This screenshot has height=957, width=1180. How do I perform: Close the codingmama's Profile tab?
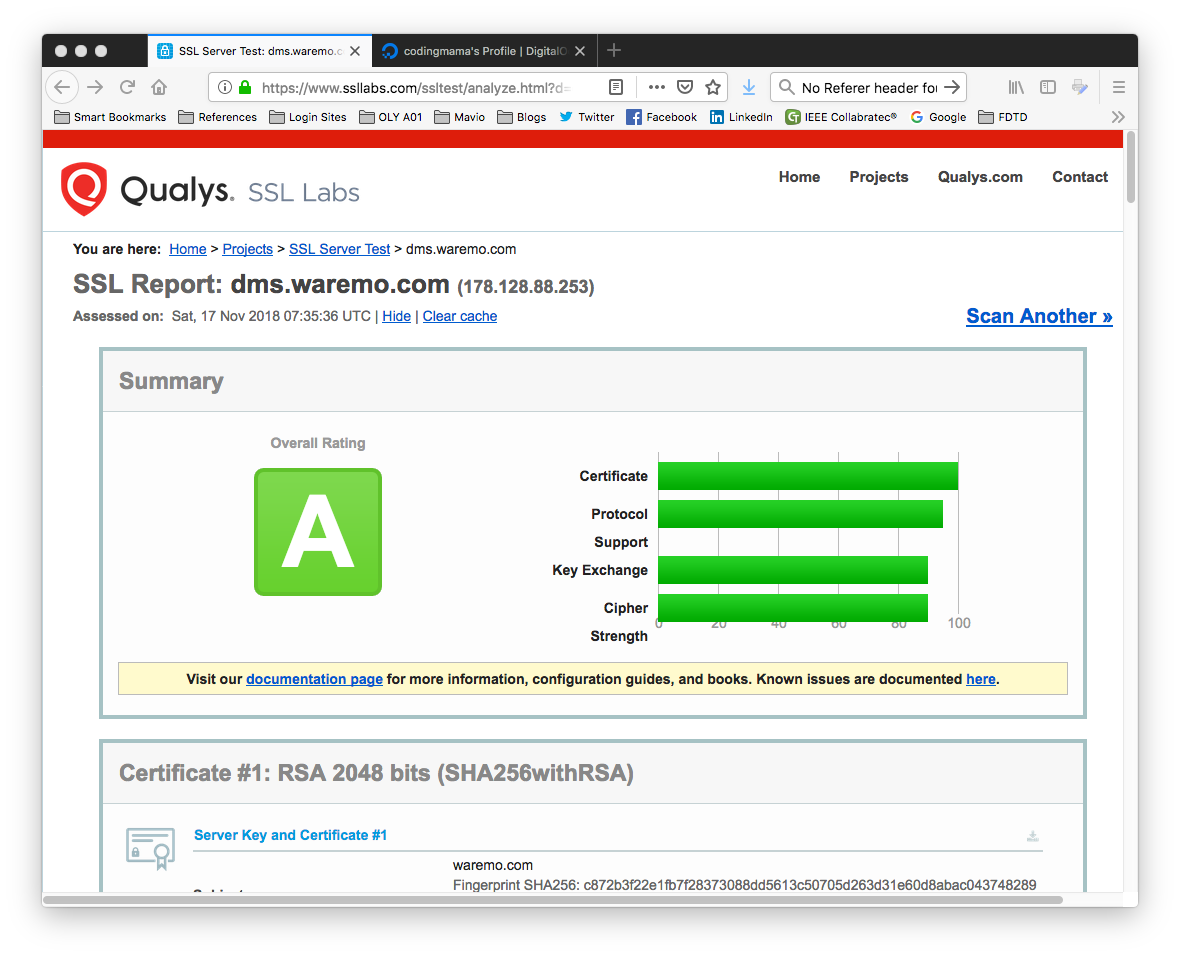click(579, 51)
